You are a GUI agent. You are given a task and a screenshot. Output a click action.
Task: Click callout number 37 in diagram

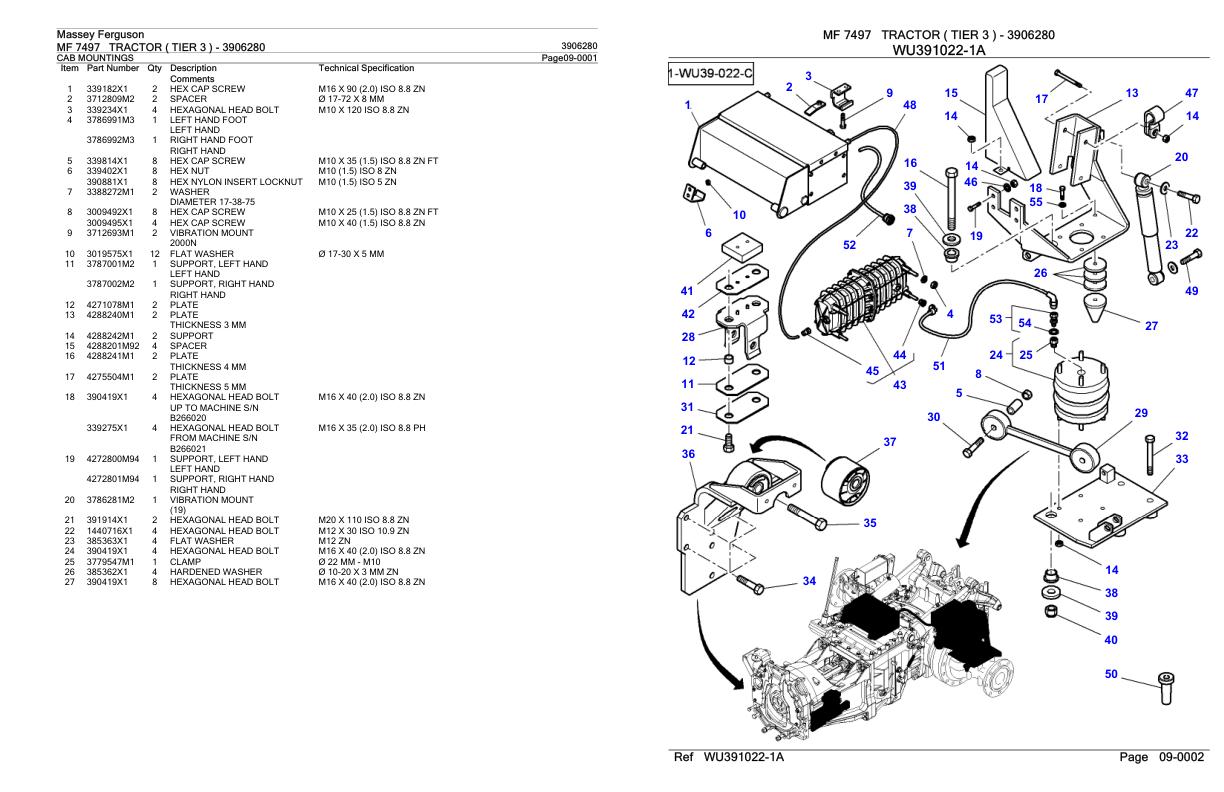click(889, 442)
